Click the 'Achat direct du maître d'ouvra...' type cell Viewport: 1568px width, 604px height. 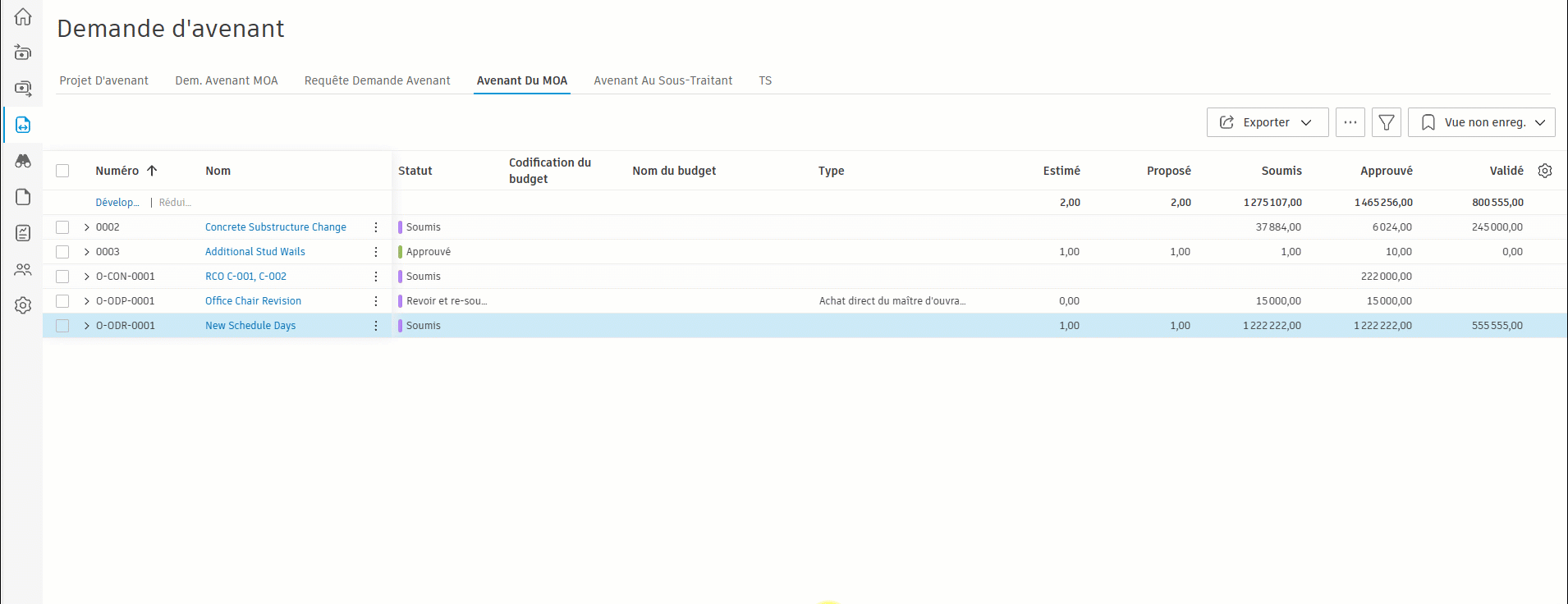tap(892, 301)
